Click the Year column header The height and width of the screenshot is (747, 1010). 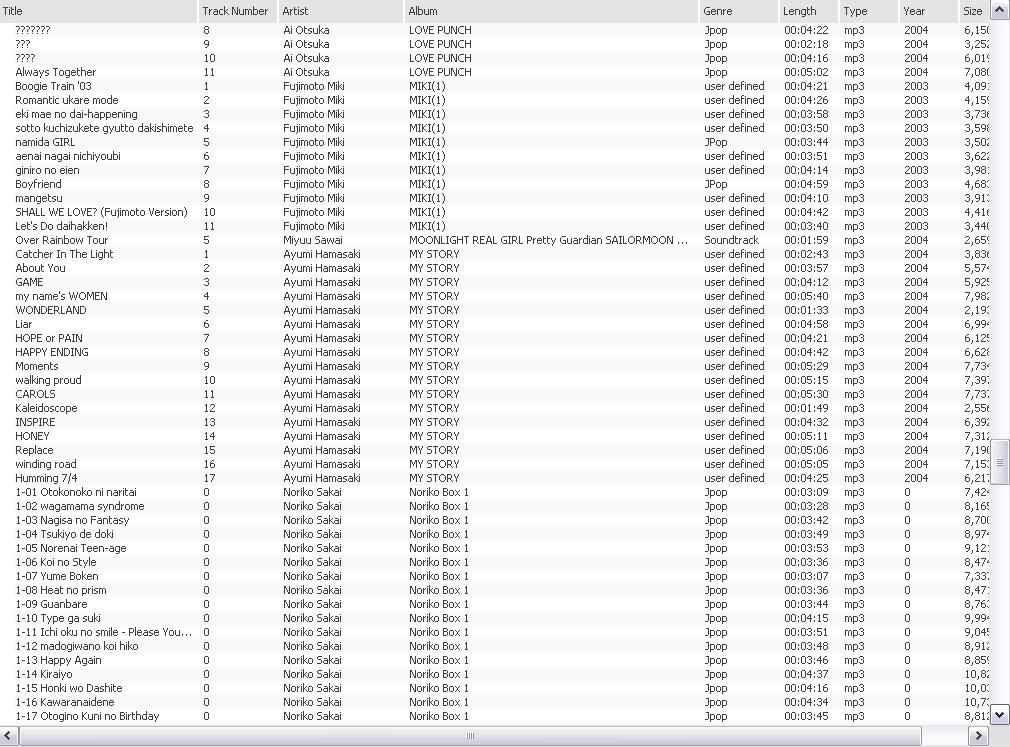(928, 11)
